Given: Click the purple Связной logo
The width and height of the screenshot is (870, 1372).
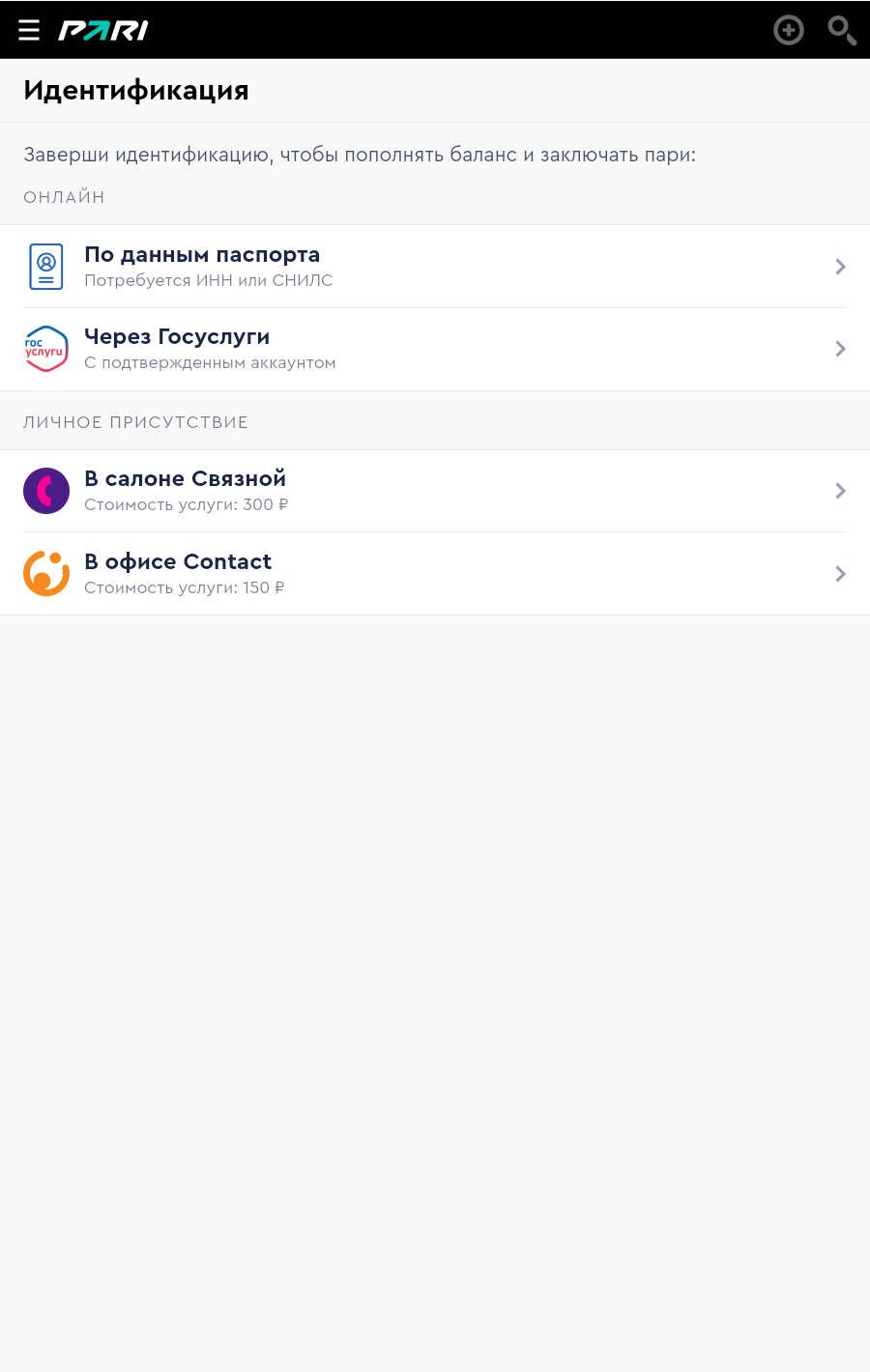Looking at the screenshot, I should pos(46,491).
